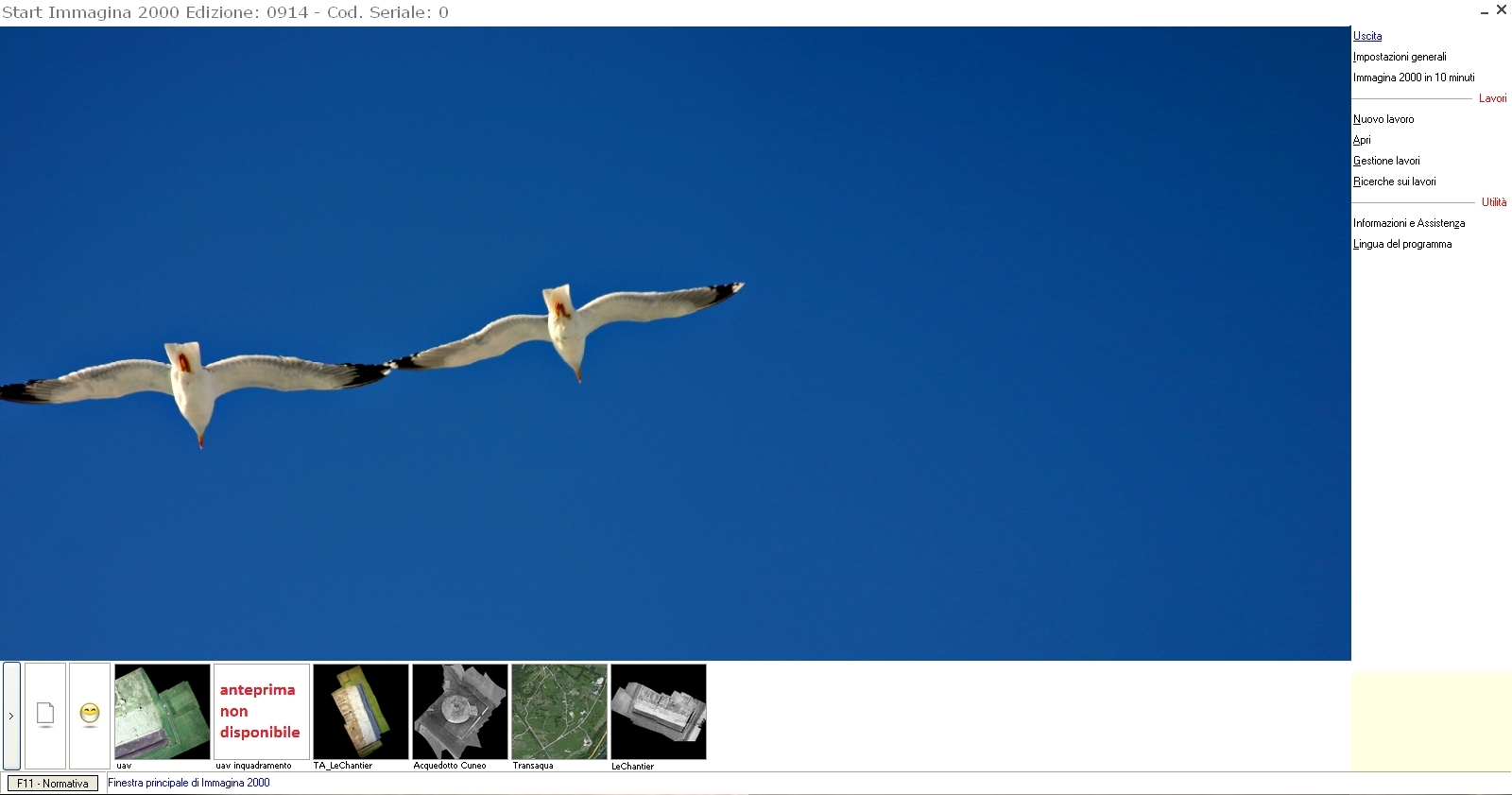Image resolution: width=1512 pixels, height=795 pixels.
Task: Open Impostazioni generali
Action: (1400, 57)
